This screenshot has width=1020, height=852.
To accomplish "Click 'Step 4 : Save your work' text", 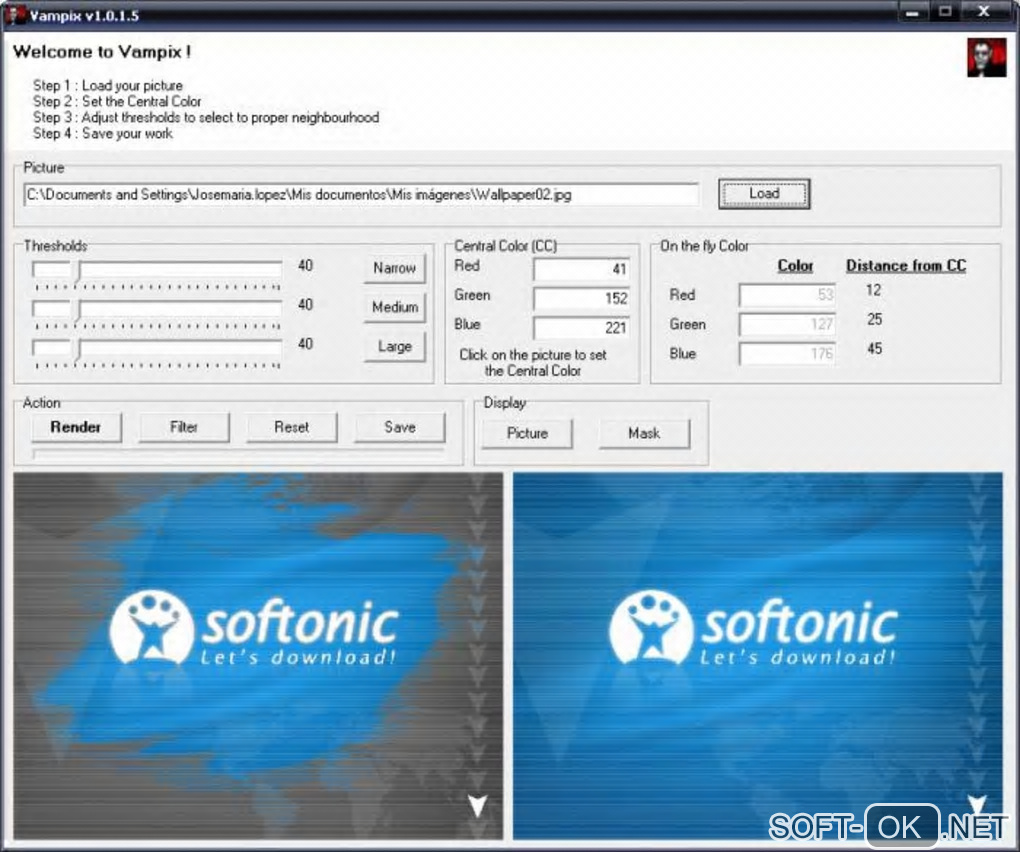I will point(103,133).
